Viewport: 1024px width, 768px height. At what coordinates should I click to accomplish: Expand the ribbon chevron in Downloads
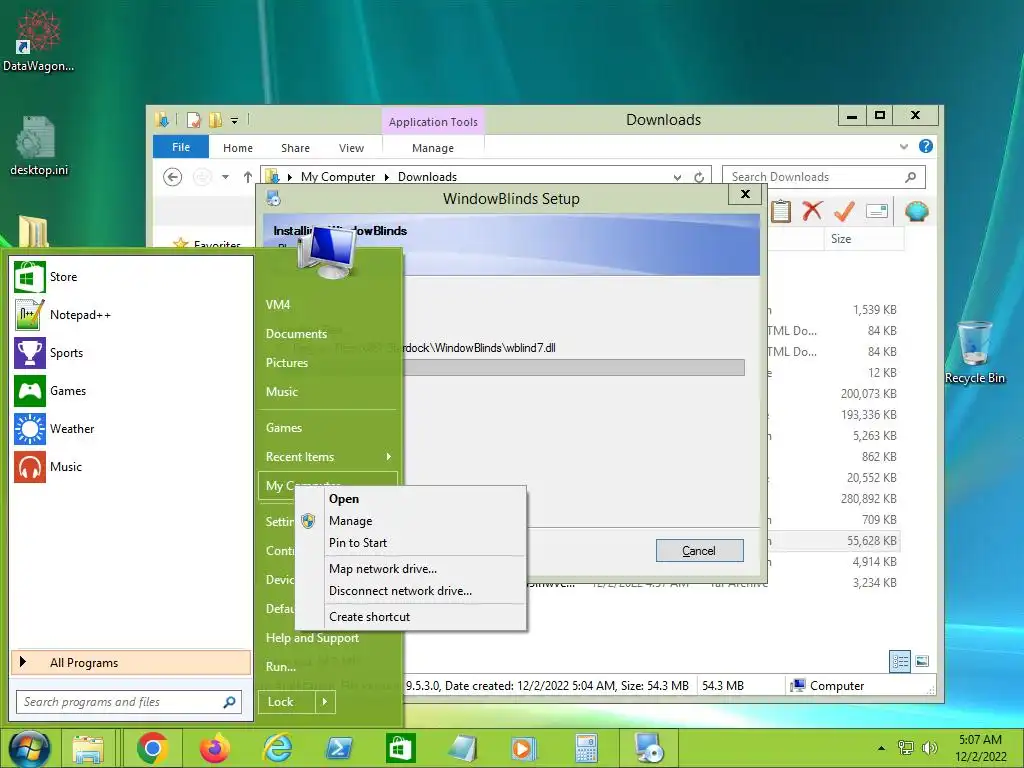(x=904, y=146)
